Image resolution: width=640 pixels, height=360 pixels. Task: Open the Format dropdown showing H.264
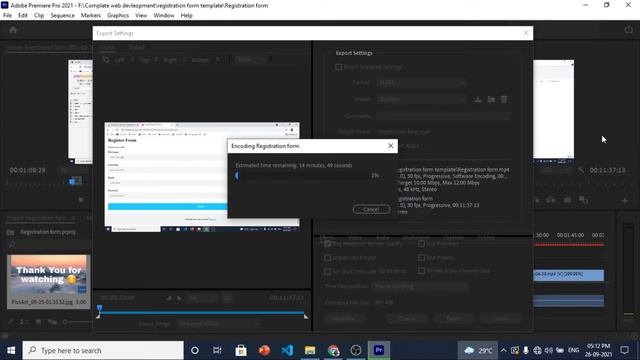(421, 82)
